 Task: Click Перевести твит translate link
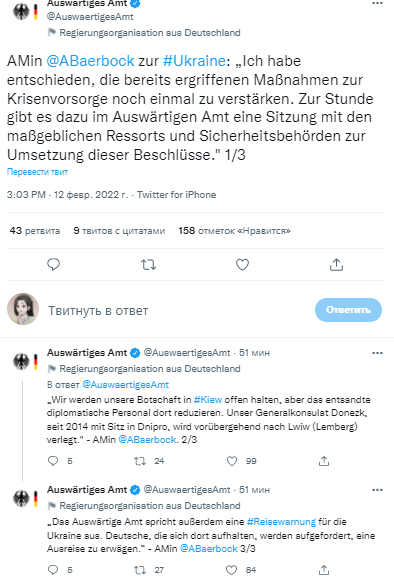tap(37, 172)
